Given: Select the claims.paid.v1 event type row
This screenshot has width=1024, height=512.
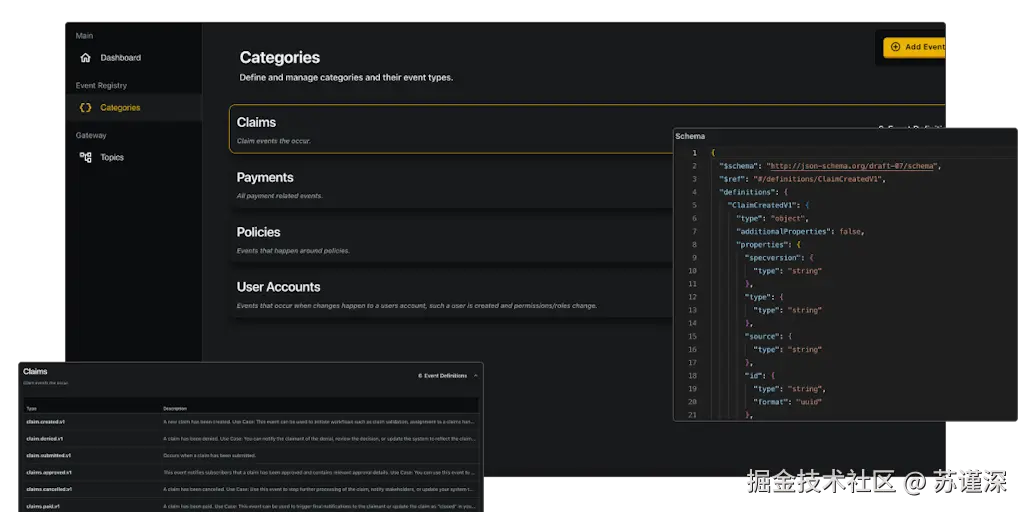Looking at the screenshot, I should click(251, 506).
